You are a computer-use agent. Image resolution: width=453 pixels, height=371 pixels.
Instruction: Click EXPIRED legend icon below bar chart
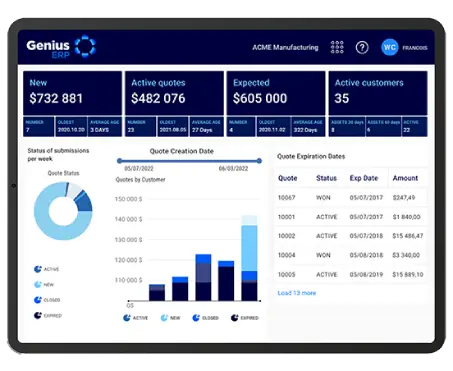[235, 318]
